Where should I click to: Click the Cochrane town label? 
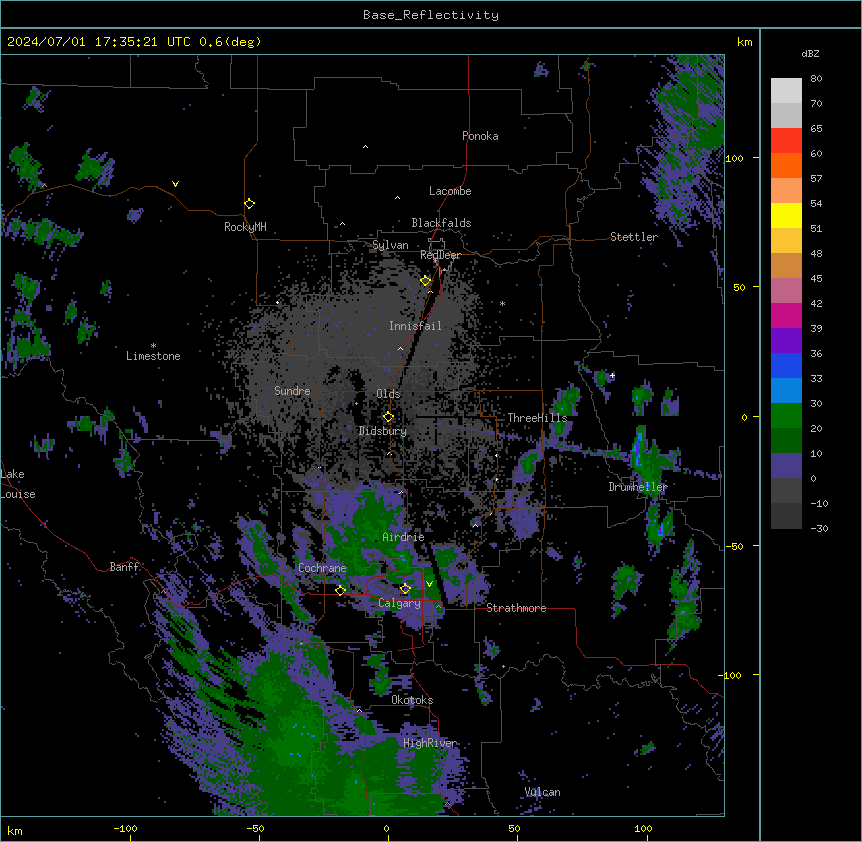point(322,568)
